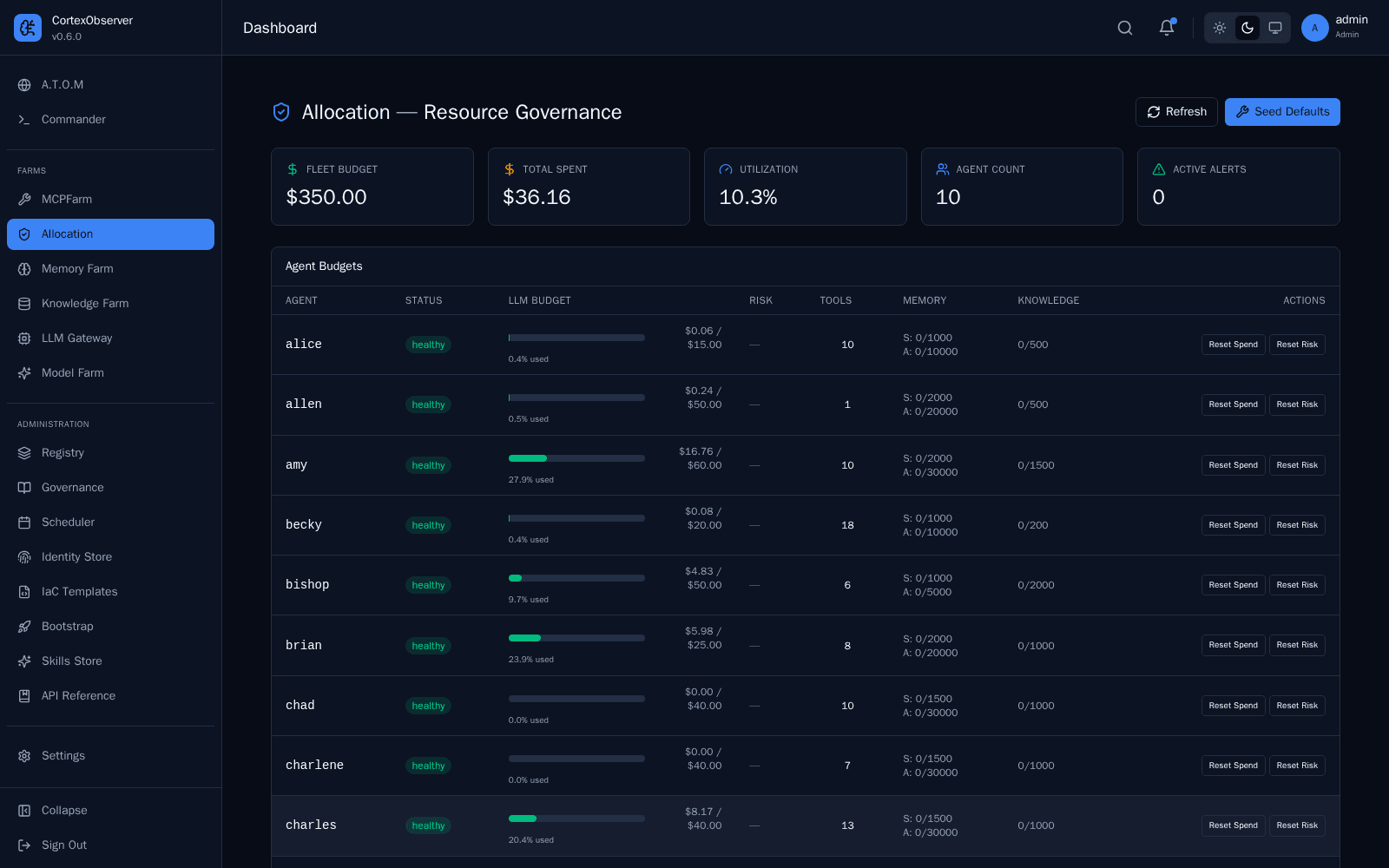The width and height of the screenshot is (1389, 868).
Task: Reset Spend for agent bishop
Action: tap(1233, 585)
